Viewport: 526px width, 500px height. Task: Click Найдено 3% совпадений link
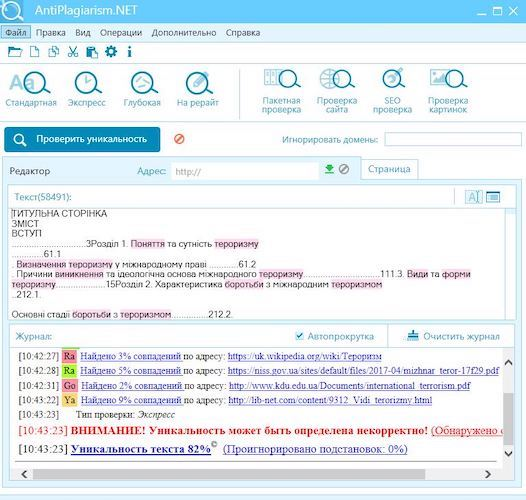click(x=131, y=356)
